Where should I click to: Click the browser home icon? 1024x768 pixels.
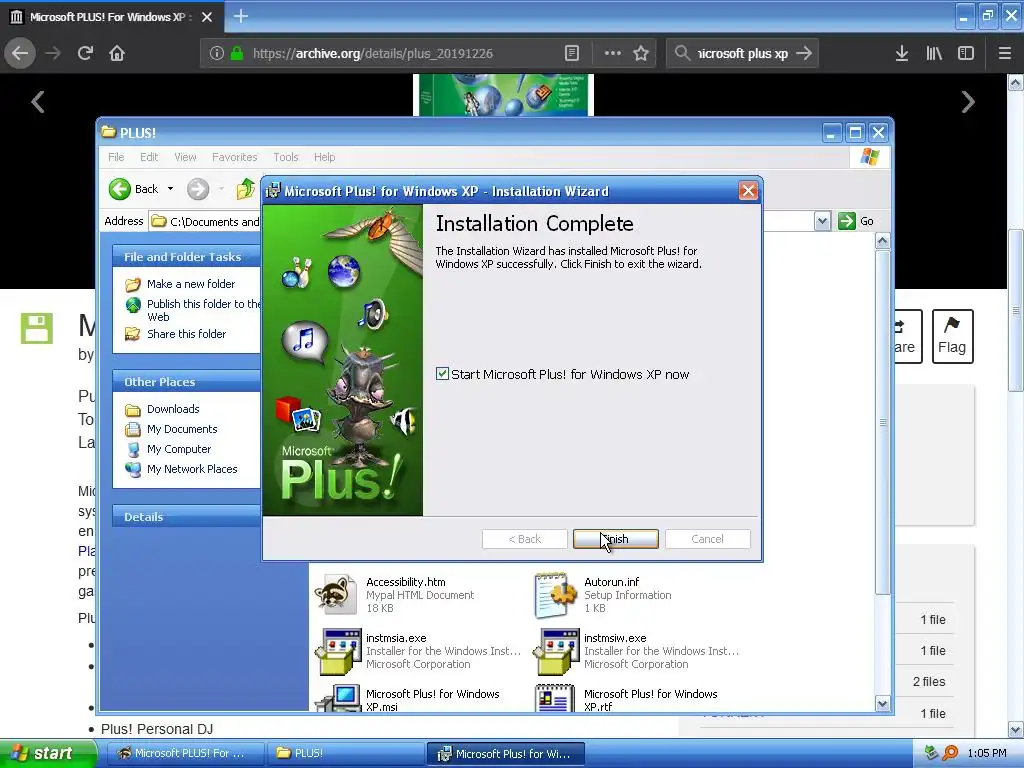tap(117, 53)
